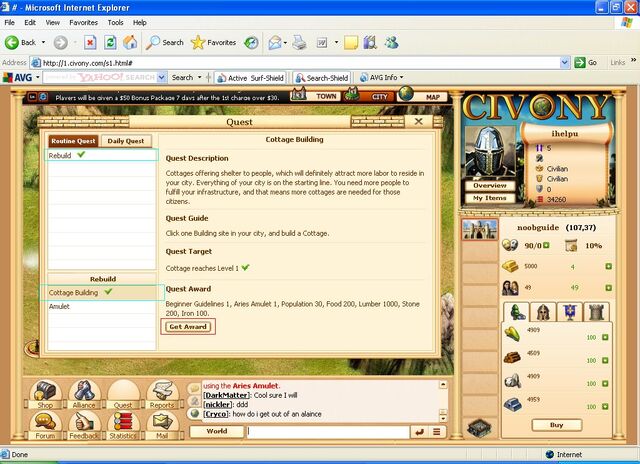Expand the IE Mail button arrow
The image size is (640, 464).
pyautogui.click(x=285, y=42)
